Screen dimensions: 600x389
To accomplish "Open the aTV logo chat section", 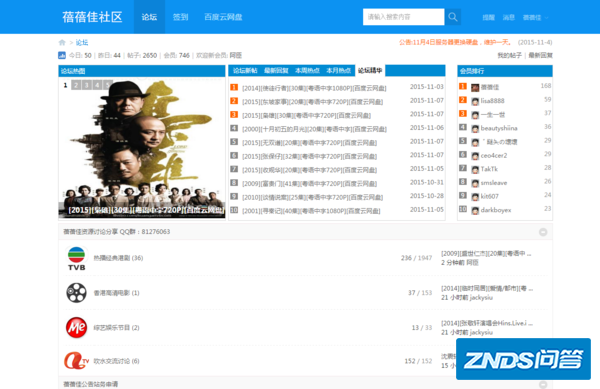I will pos(76,361).
